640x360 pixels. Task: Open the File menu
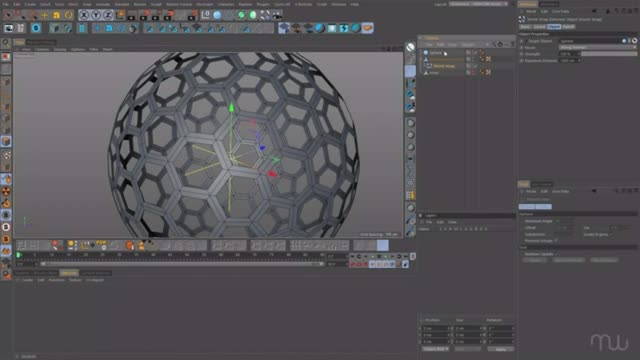click(x=6, y=4)
